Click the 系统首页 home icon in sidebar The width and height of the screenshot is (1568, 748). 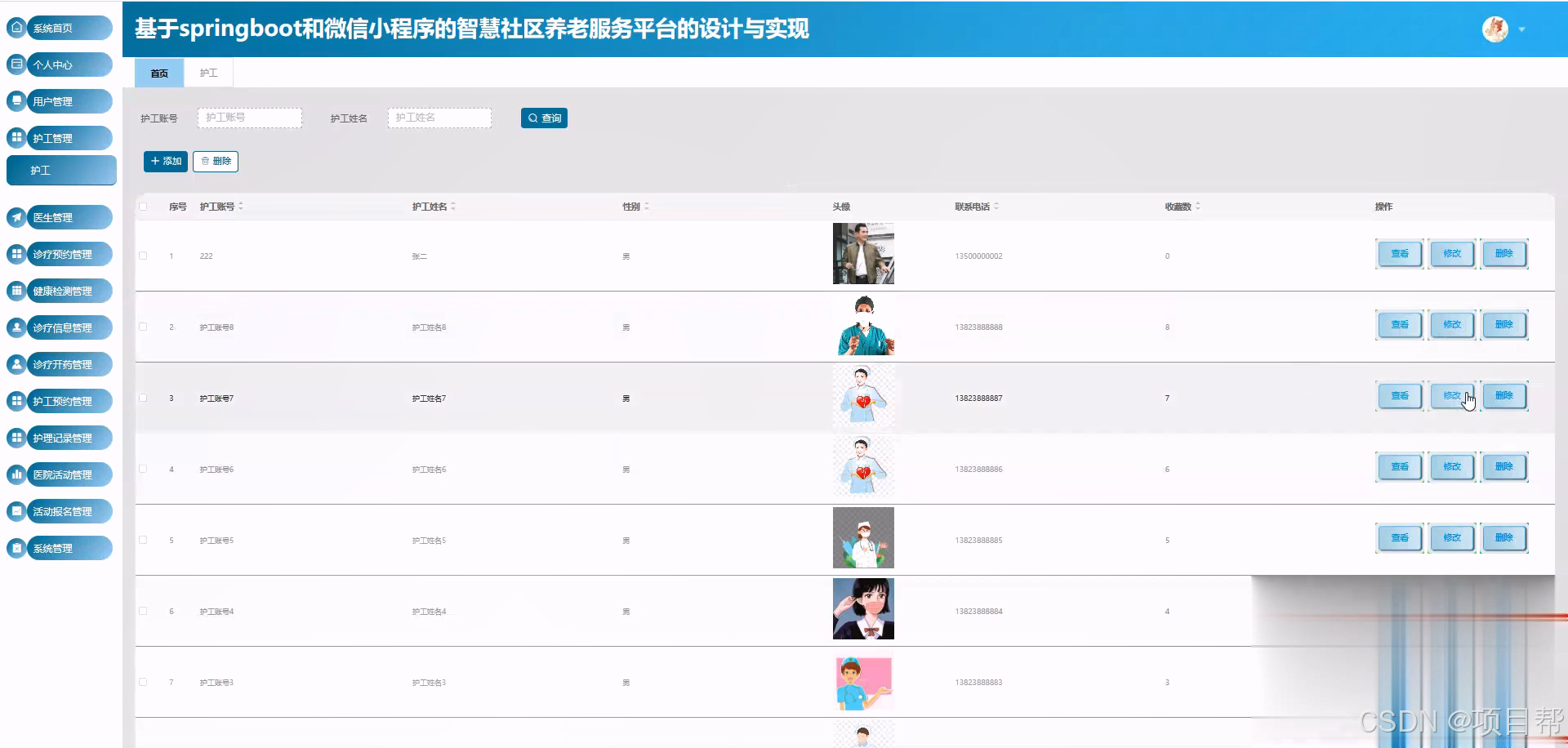coord(16,27)
